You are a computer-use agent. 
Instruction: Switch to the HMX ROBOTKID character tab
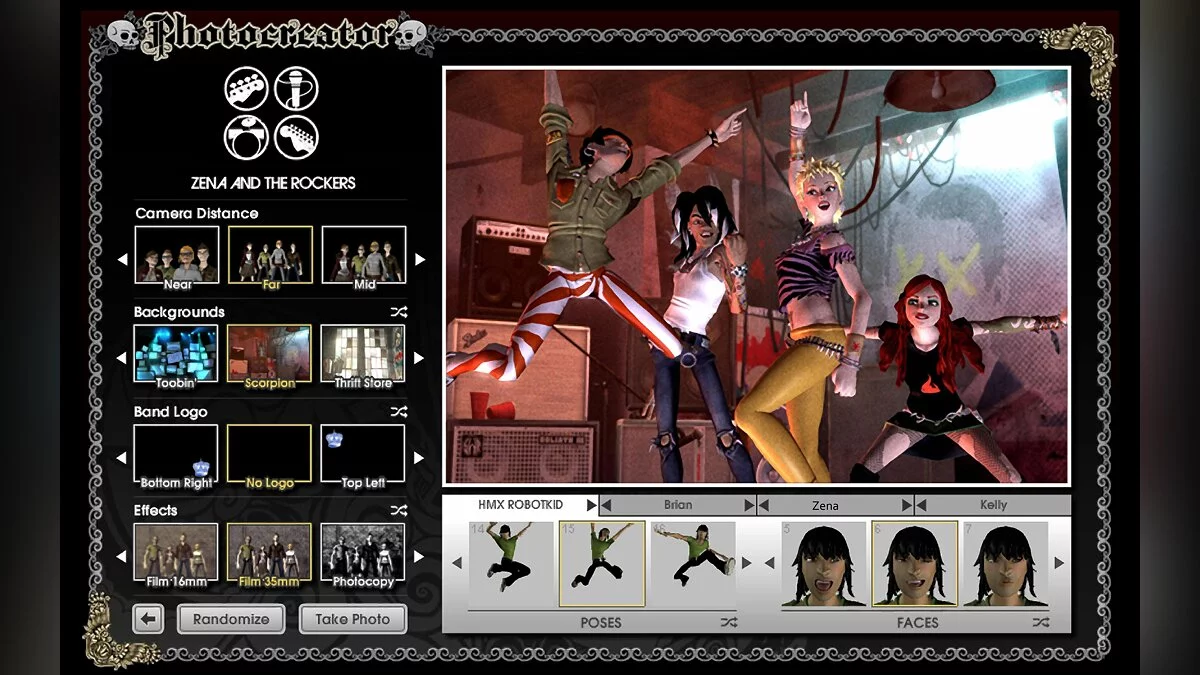[x=521, y=505]
